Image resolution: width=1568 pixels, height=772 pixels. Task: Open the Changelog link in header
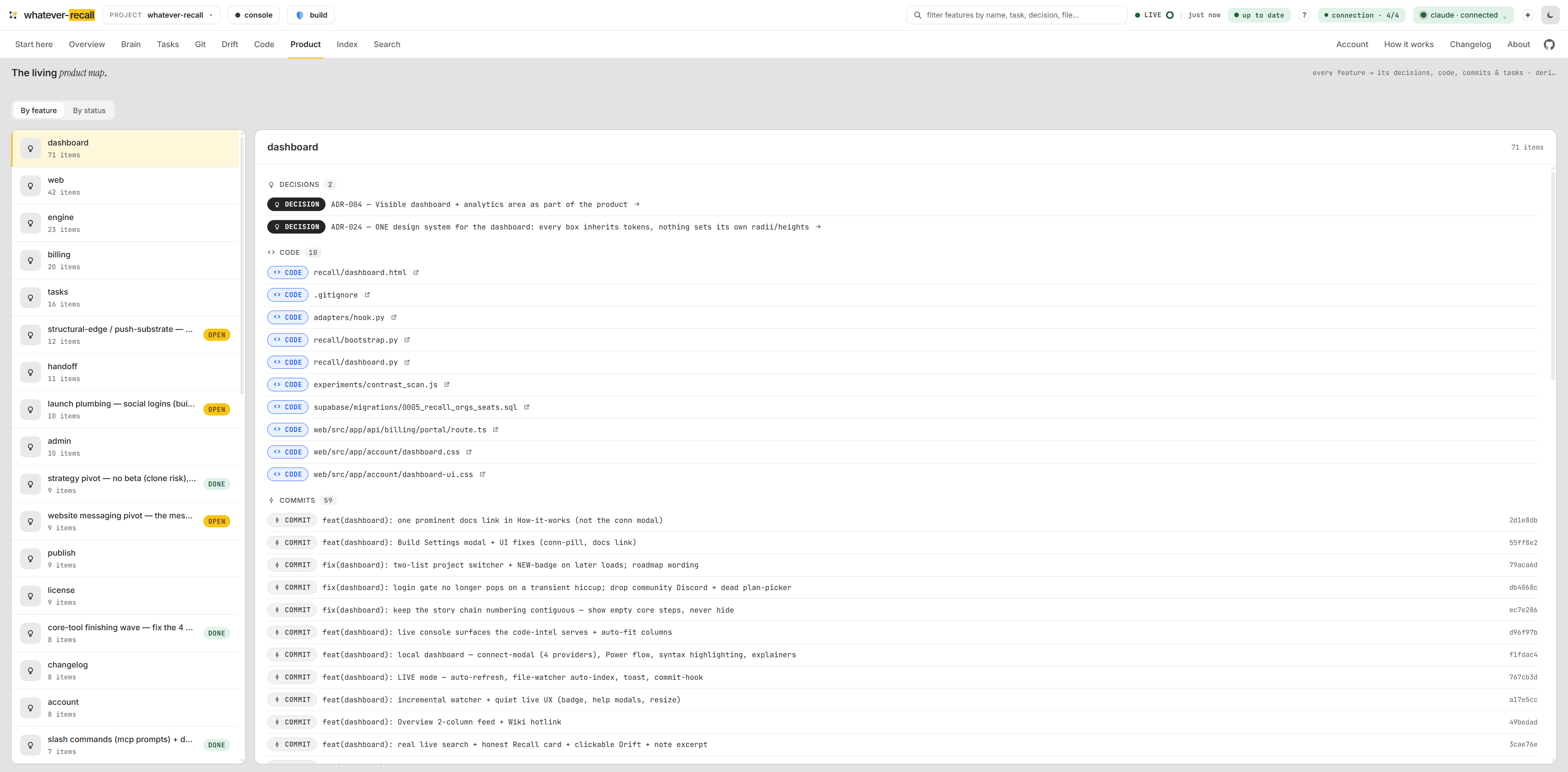tap(1470, 44)
